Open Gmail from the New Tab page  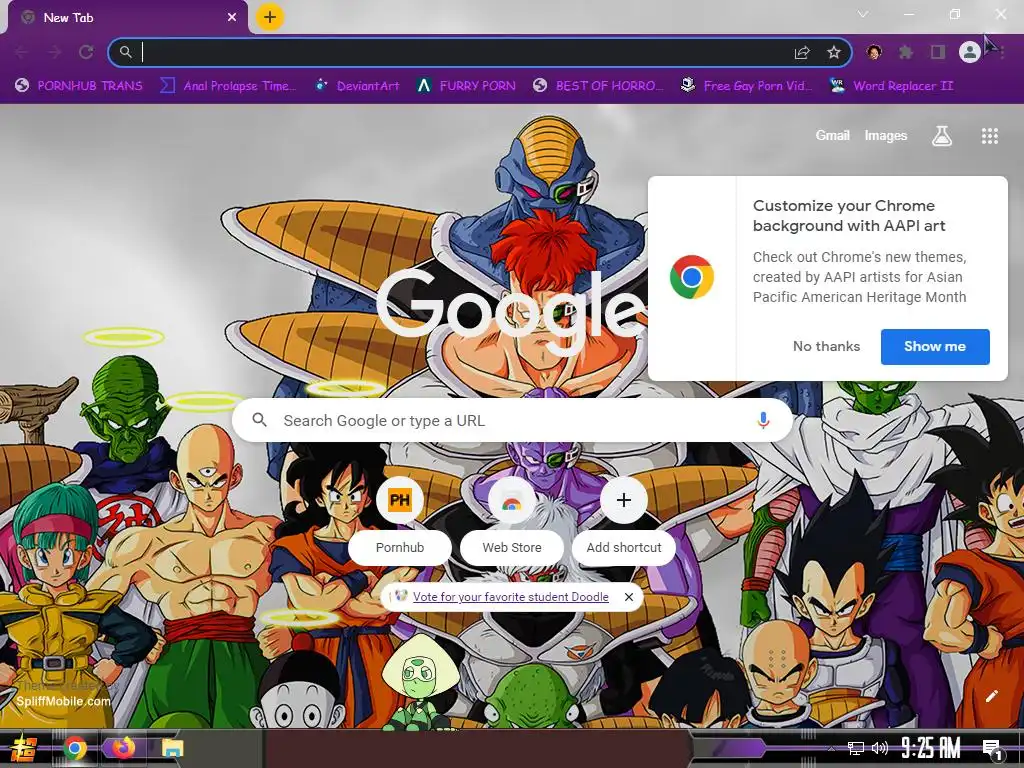click(832, 136)
